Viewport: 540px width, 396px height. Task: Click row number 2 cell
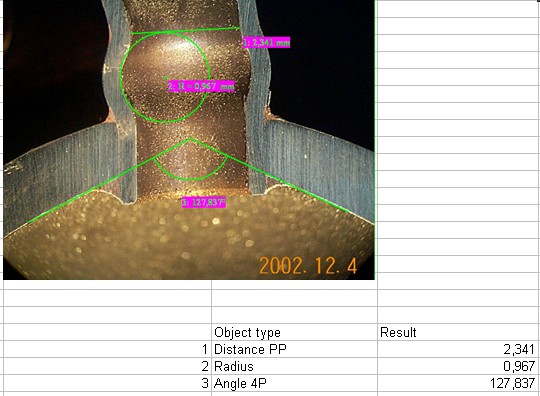[x=107, y=366]
